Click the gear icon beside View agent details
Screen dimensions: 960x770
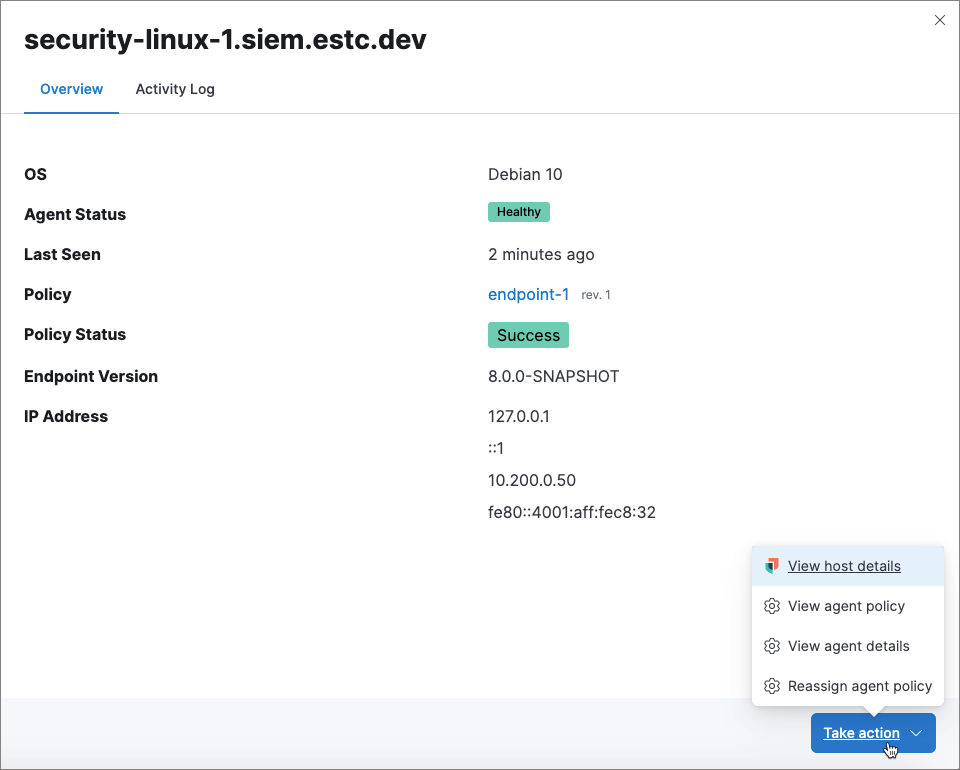771,646
